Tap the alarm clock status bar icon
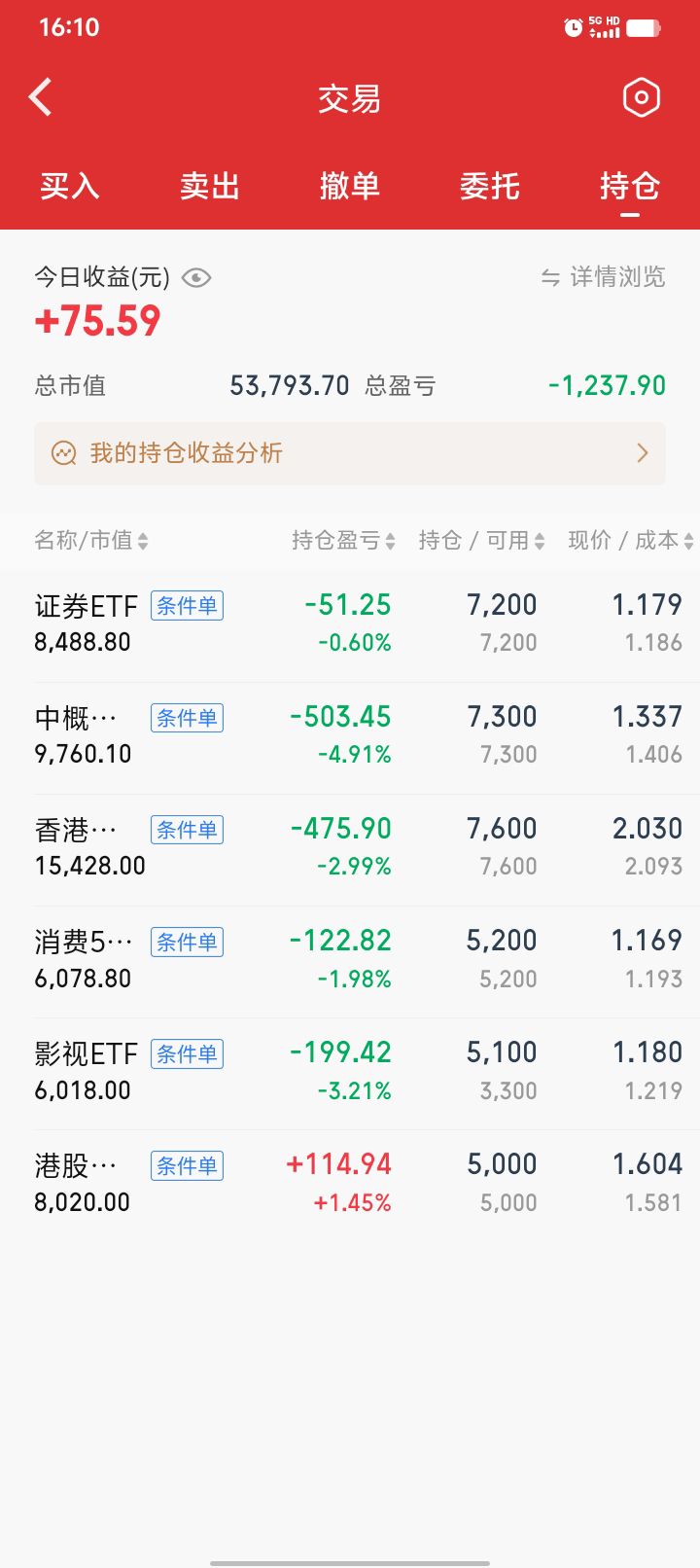This screenshot has height=1568, width=700. tap(573, 27)
